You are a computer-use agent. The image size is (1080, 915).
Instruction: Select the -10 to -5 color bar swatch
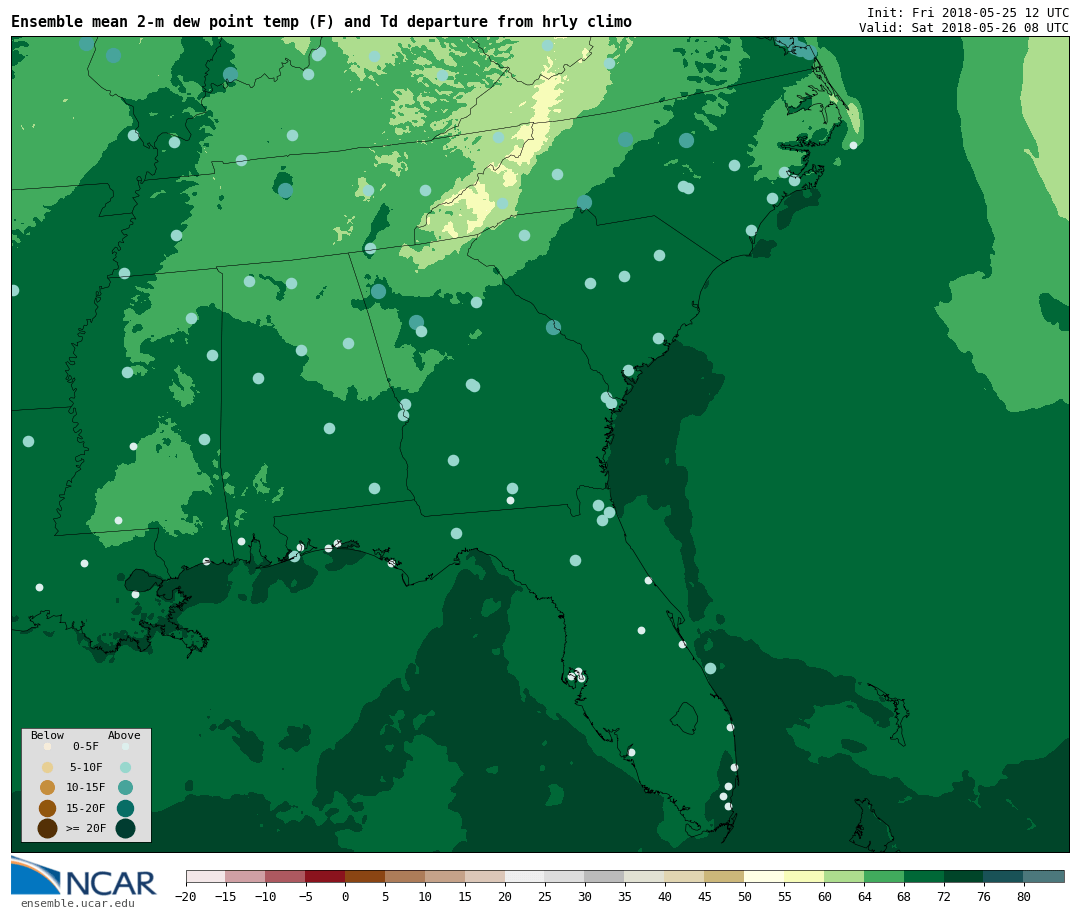click(285, 876)
